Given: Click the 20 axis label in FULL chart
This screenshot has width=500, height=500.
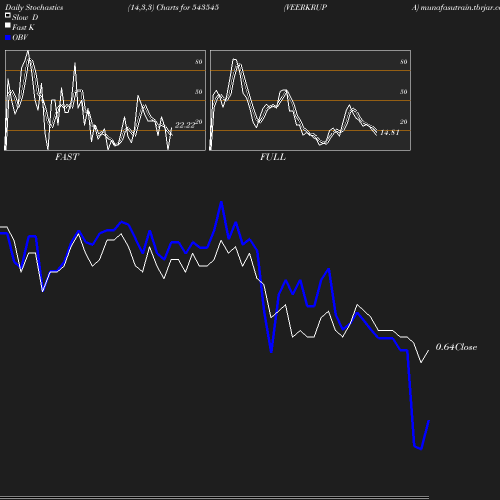Looking at the screenshot, I should point(404,122).
